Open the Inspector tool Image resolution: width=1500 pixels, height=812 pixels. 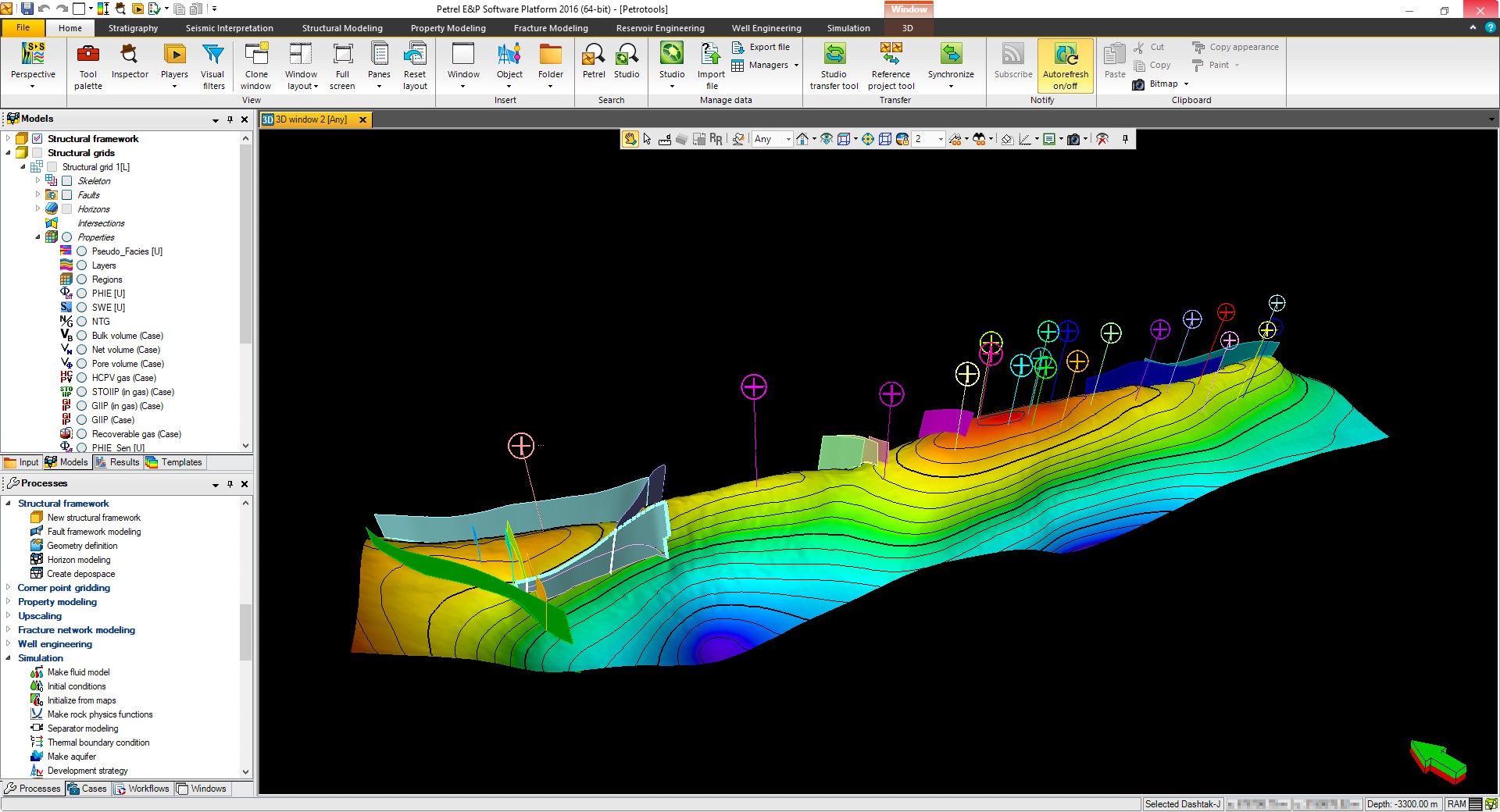[x=130, y=61]
